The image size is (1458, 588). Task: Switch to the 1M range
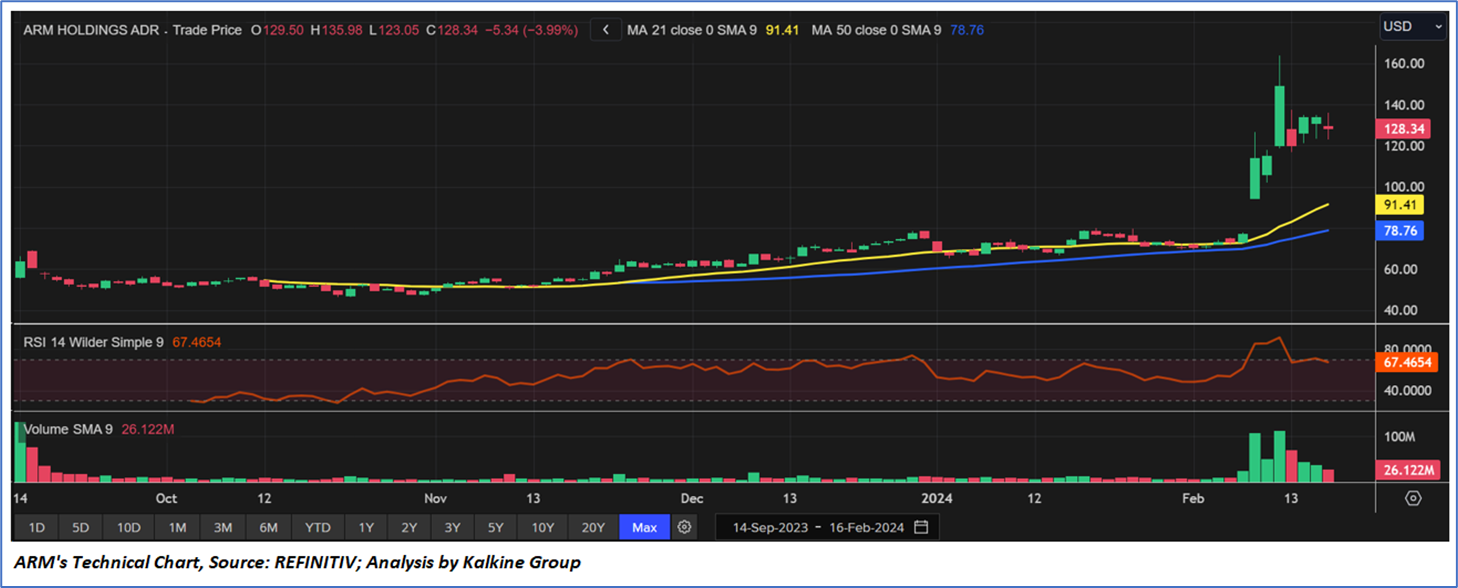pyautogui.click(x=177, y=527)
